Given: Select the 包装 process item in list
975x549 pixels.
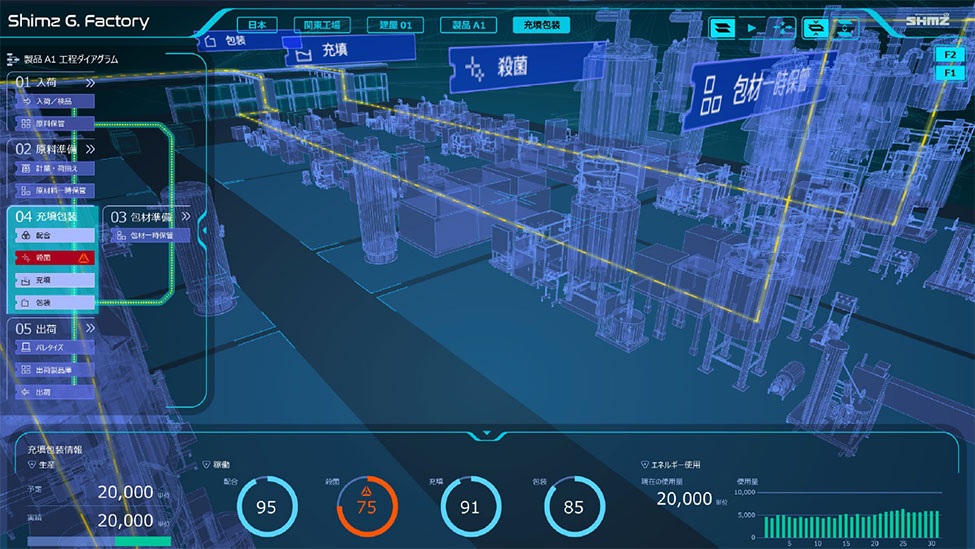Looking at the screenshot, I should 55,303.
